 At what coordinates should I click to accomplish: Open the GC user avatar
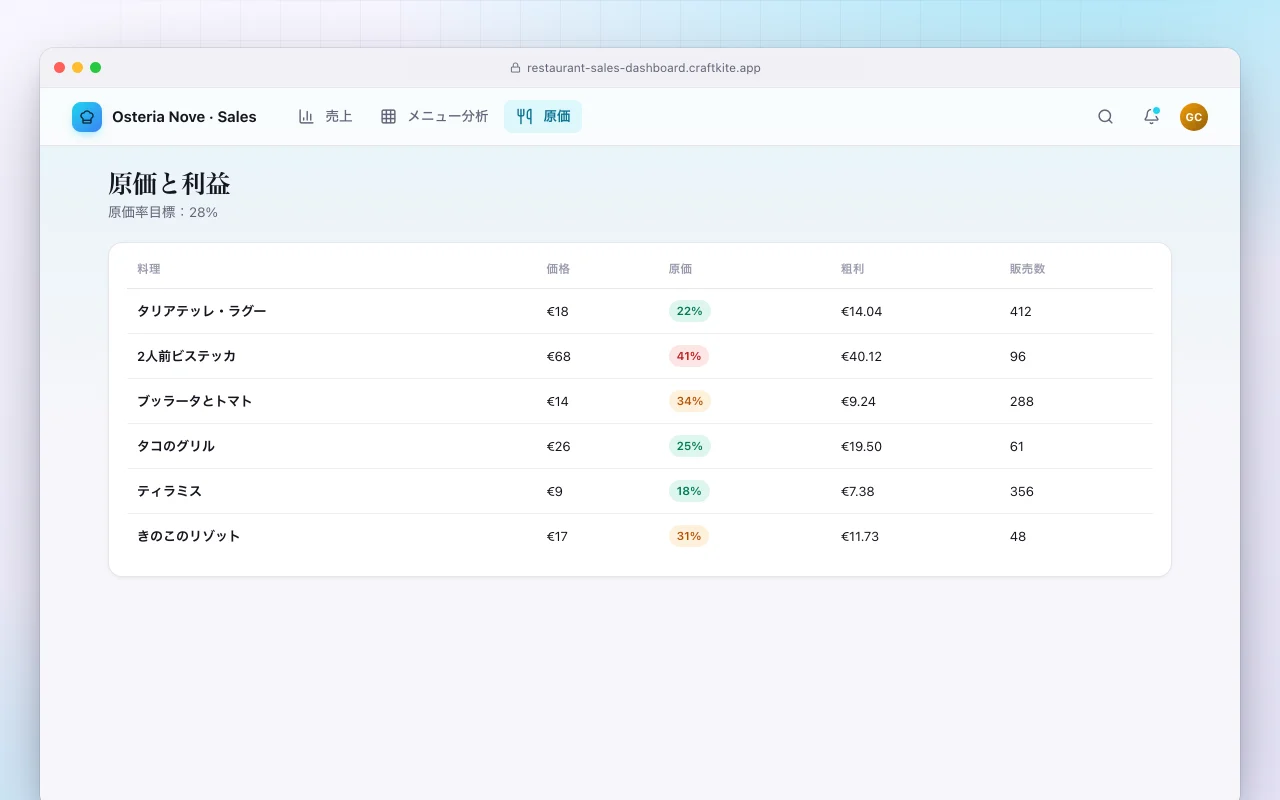point(1193,117)
